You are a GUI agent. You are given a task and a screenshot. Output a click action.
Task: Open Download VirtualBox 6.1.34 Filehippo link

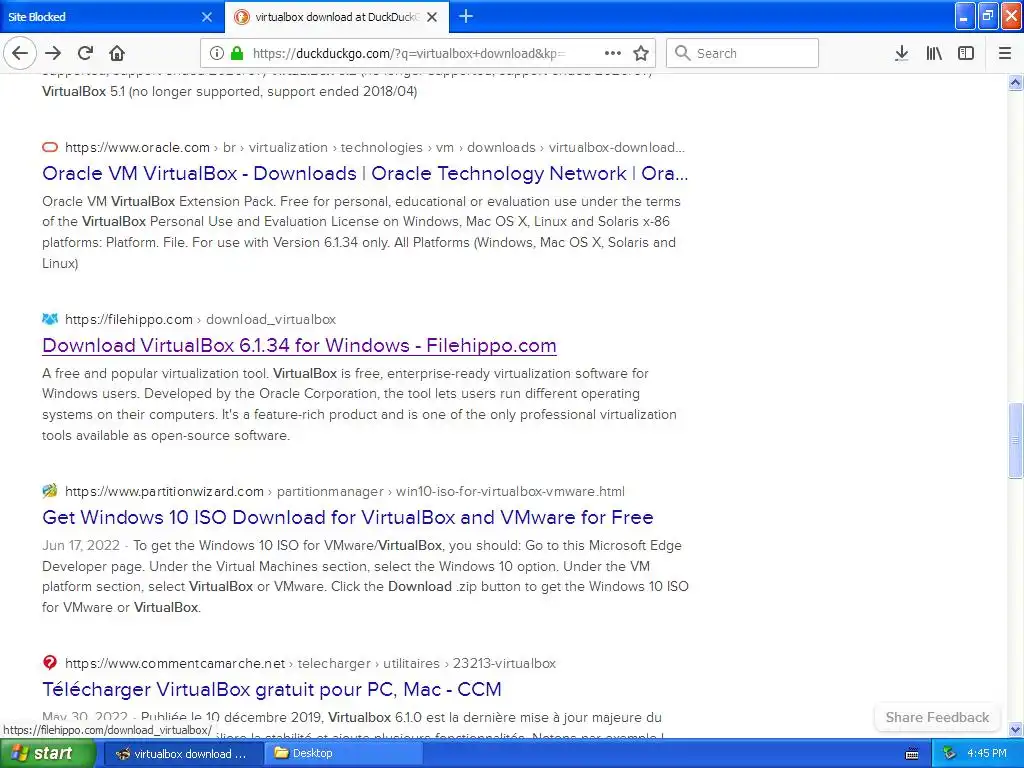pos(299,345)
